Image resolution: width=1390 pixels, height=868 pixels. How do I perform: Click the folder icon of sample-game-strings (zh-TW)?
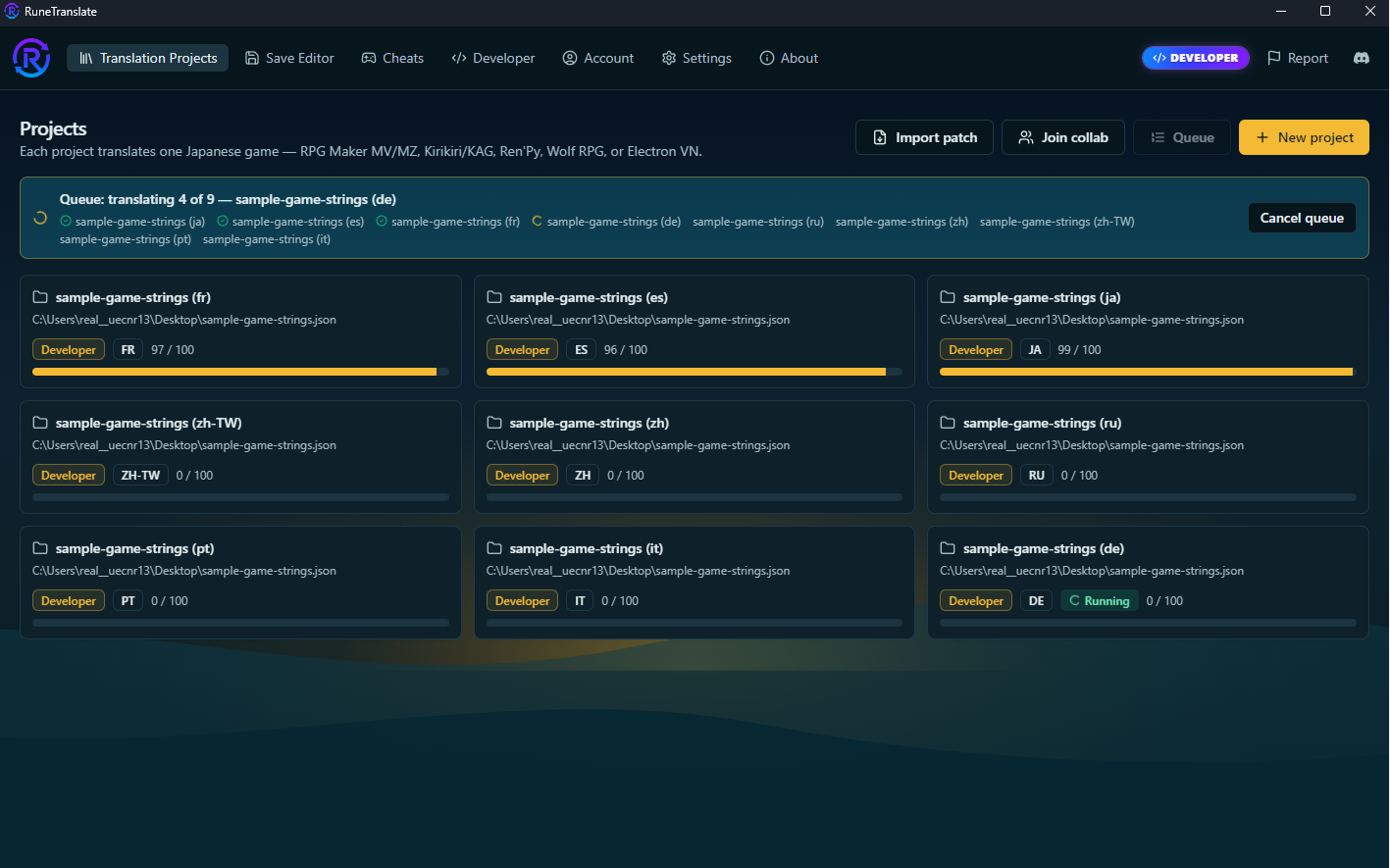pyautogui.click(x=40, y=423)
